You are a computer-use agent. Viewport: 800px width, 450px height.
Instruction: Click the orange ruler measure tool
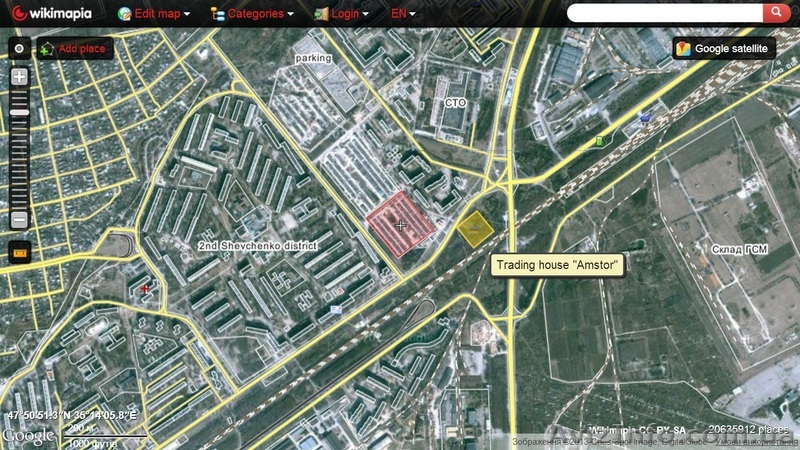point(18,253)
